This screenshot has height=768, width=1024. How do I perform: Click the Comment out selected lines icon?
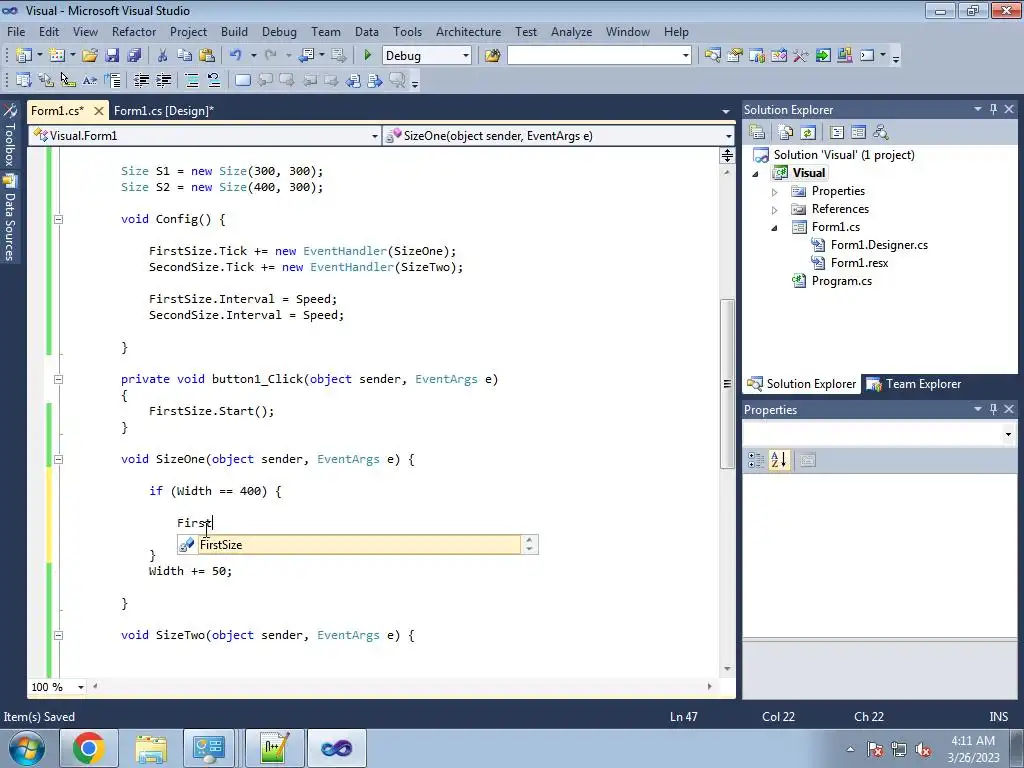tap(192, 80)
